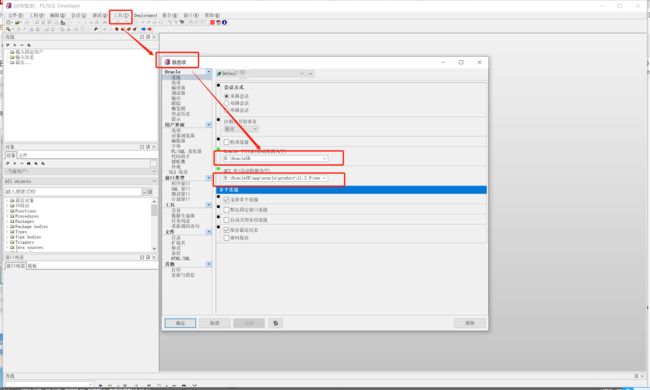Select NLS 选项 in preferences tree
The height and width of the screenshot is (390, 650).
[x=178, y=172]
